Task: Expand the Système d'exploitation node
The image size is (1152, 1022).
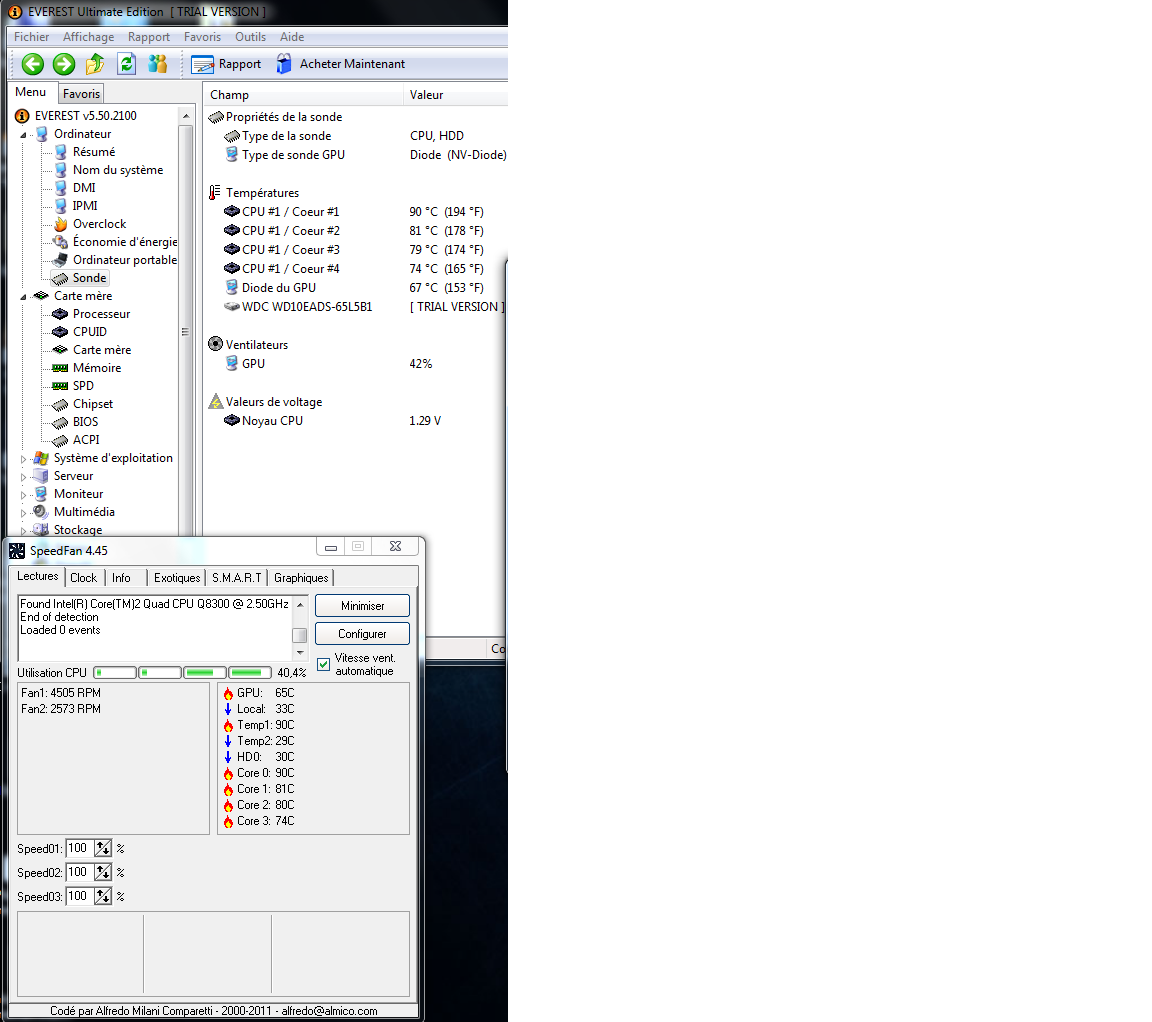Action: point(23,458)
